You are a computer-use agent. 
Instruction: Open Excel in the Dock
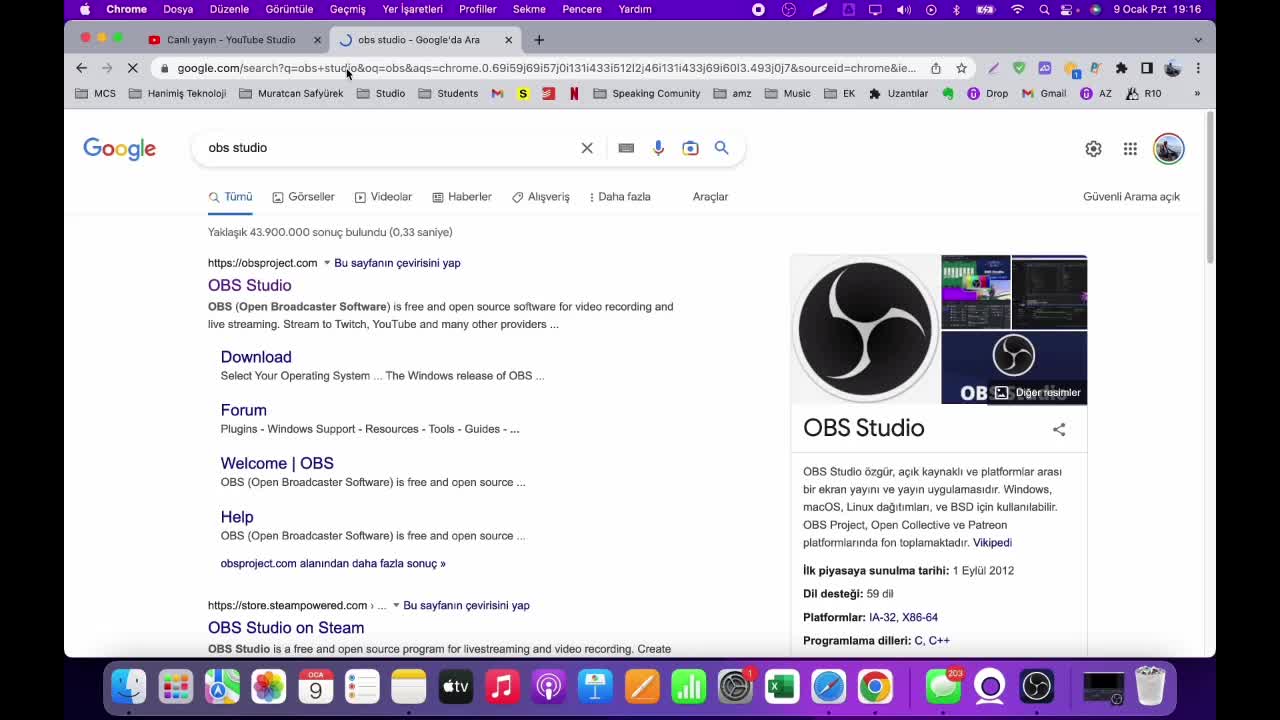tap(781, 687)
